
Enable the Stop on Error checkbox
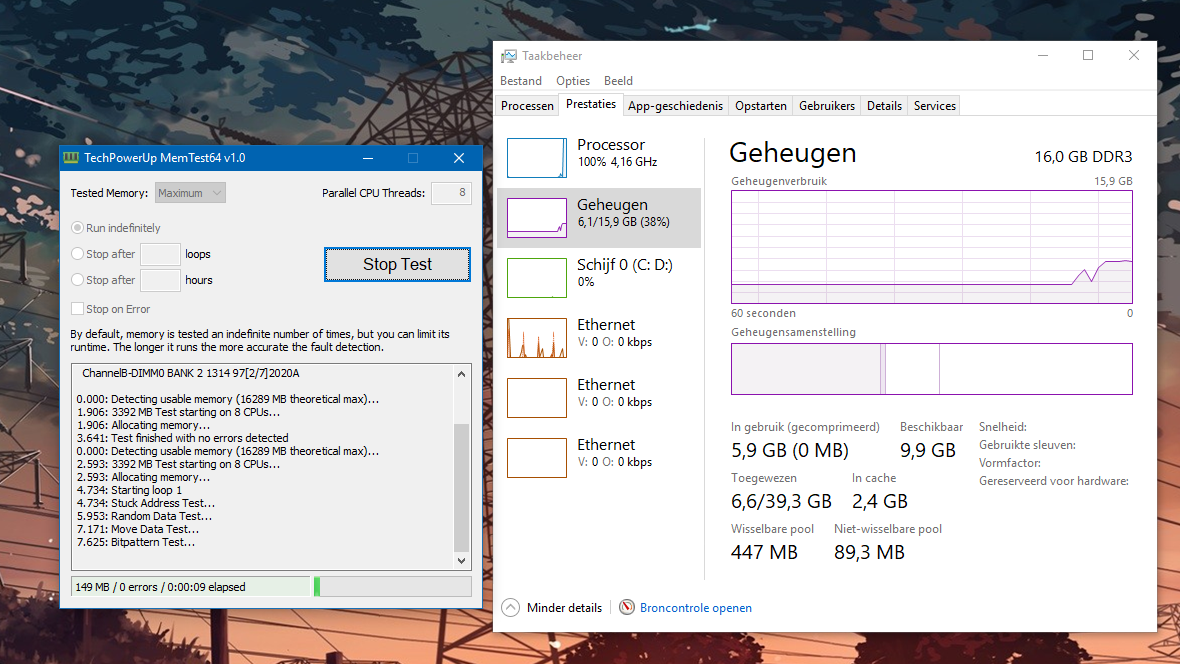point(78,309)
